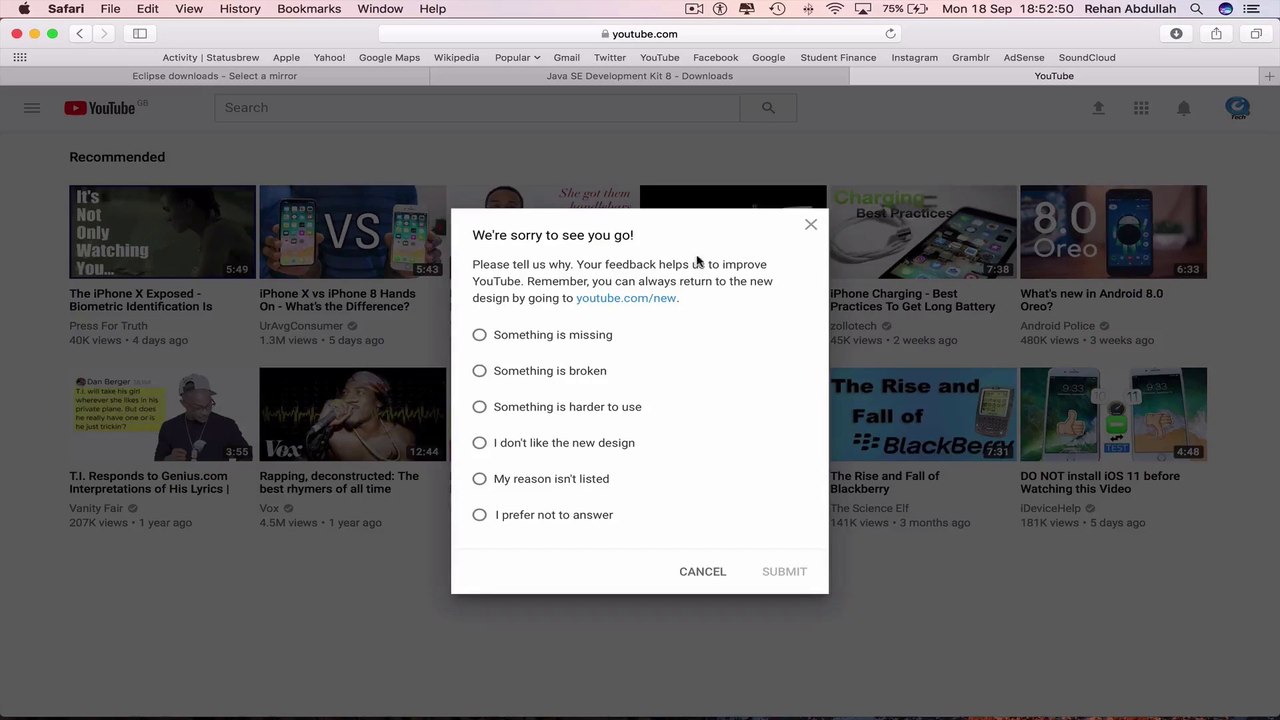
Task: Open Time Machine menu bar icon
Action: click(x=778, y=9)
